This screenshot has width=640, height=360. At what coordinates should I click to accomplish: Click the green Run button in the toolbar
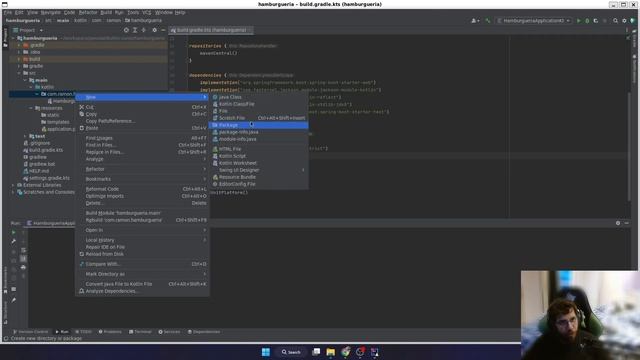click(578, 20)
